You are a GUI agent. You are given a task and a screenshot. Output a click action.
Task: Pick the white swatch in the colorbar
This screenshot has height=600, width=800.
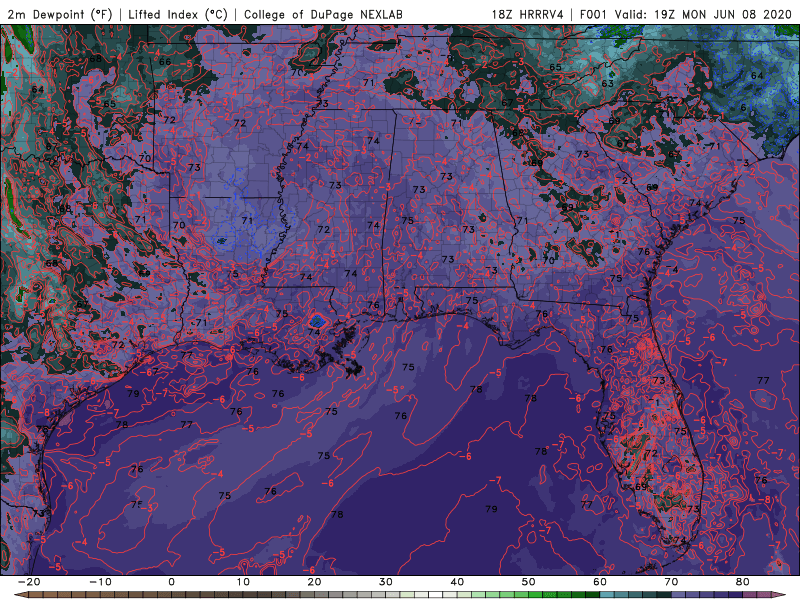click(x=436, y=595)
